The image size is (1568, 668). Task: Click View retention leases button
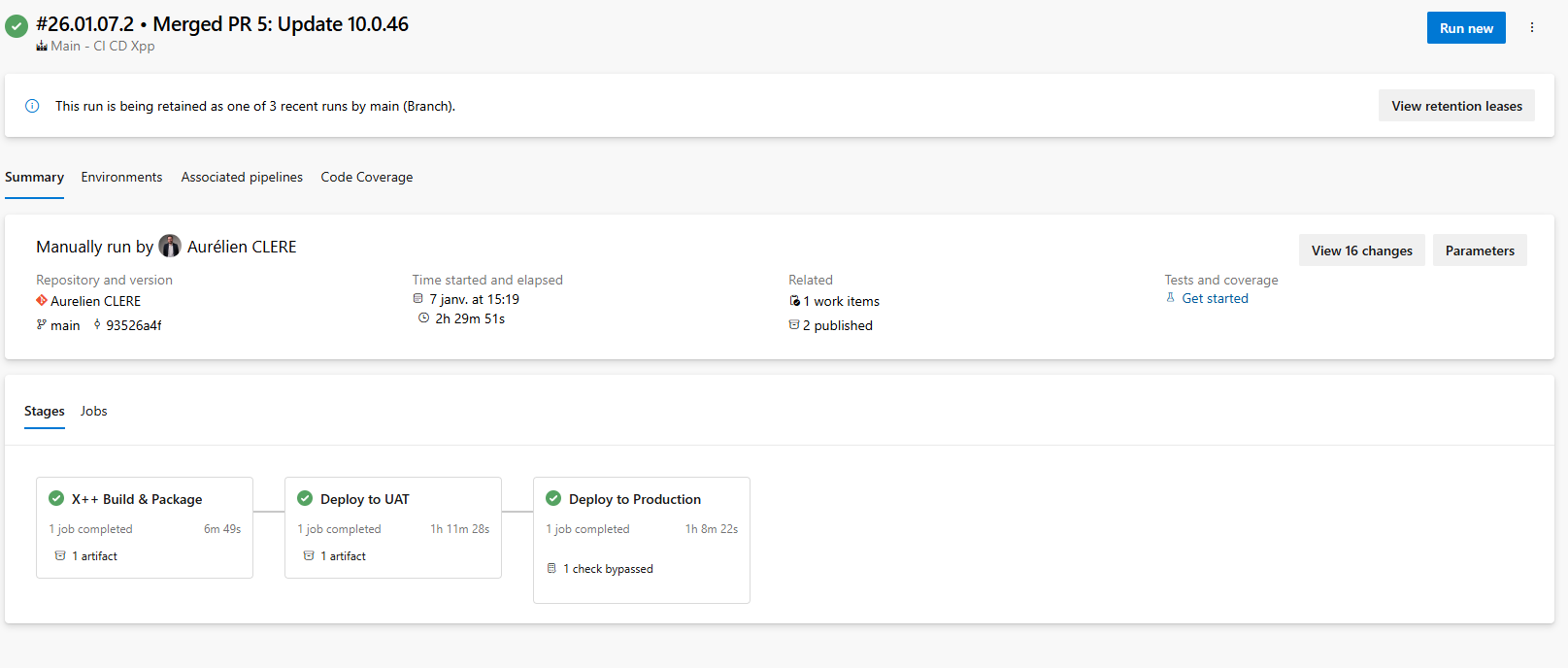pyautogui.click(x=1456, y=106)
